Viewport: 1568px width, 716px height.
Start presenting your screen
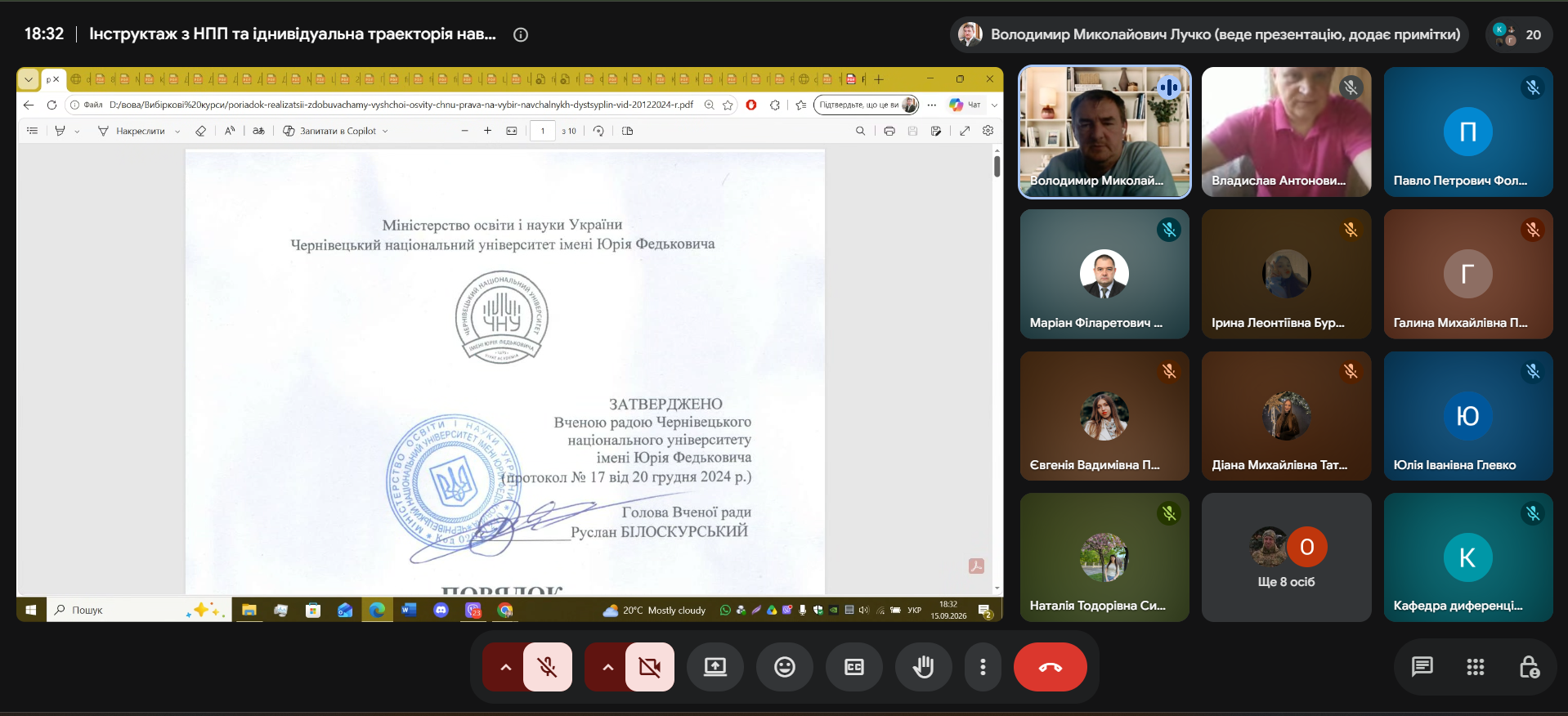(715, 667)
